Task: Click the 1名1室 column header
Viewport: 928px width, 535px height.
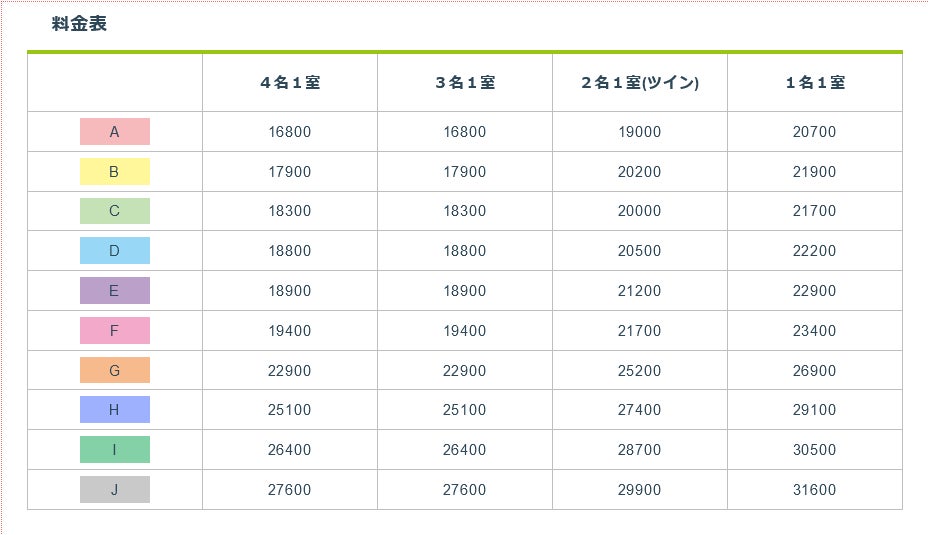Action: pyautogui.click(x=815, y=83)
